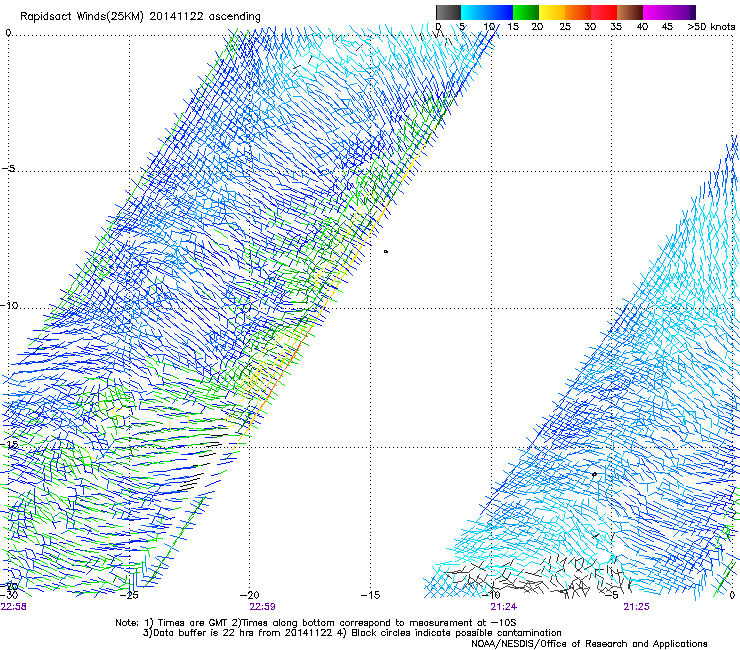Pick the brown 35-40 knots legend swatch
Viewport: 740px width, 650px height.
[x=630, y=12]
